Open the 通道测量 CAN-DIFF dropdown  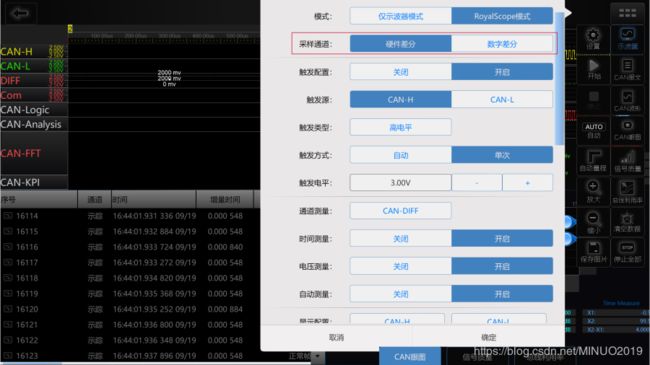pos(400,211)
